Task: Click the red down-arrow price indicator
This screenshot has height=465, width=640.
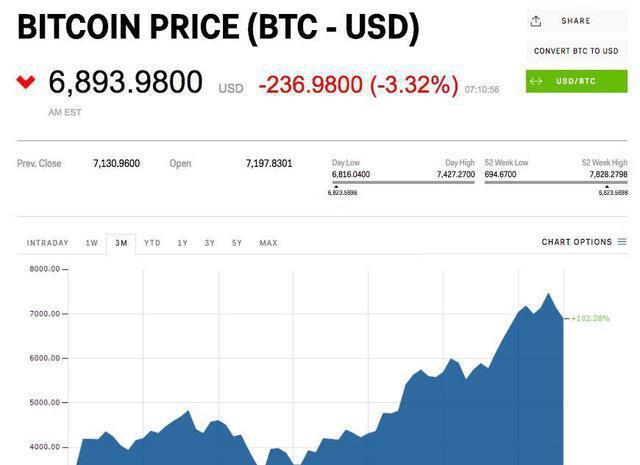Action: tap(25, 82)
